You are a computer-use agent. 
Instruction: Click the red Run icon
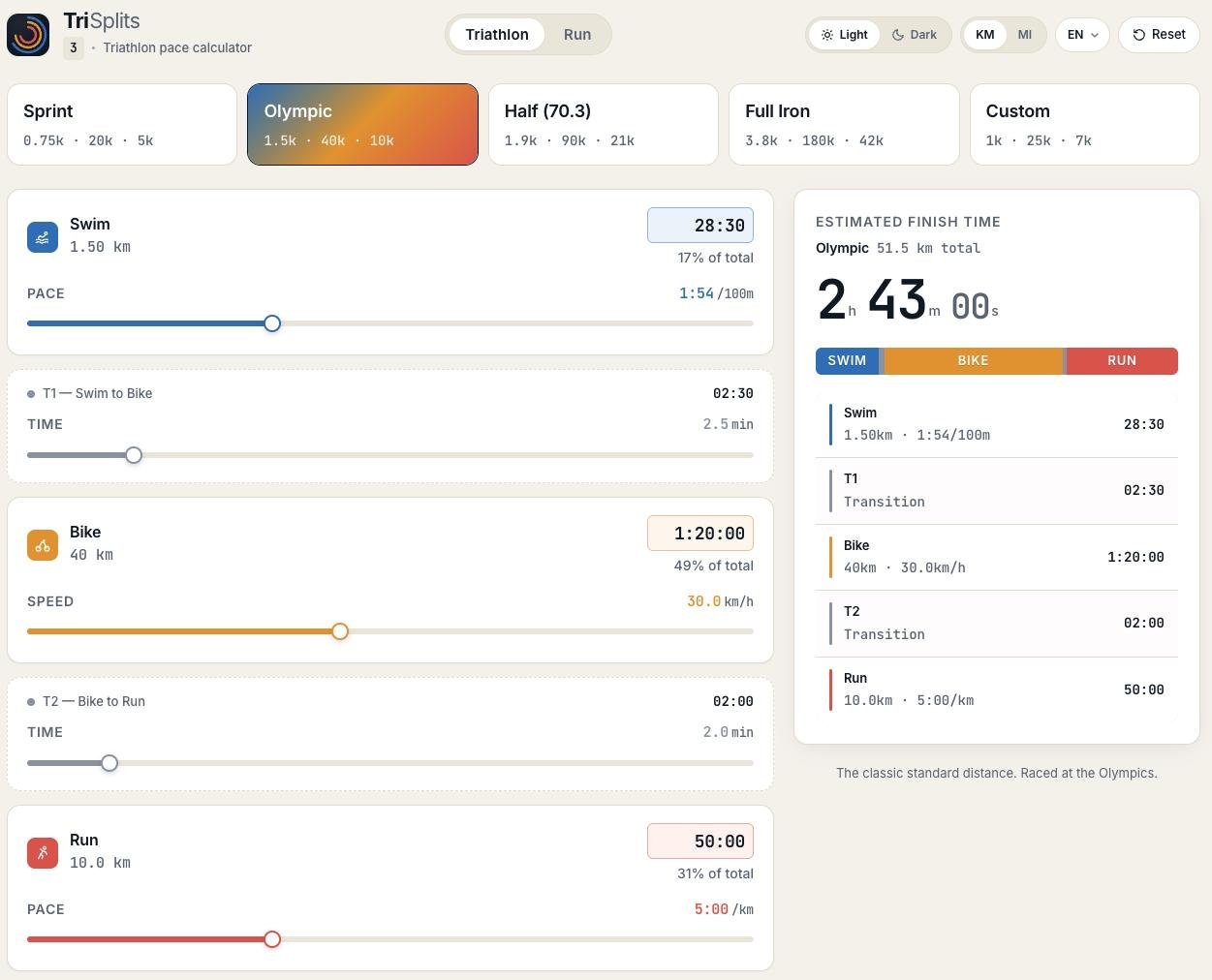43,853
